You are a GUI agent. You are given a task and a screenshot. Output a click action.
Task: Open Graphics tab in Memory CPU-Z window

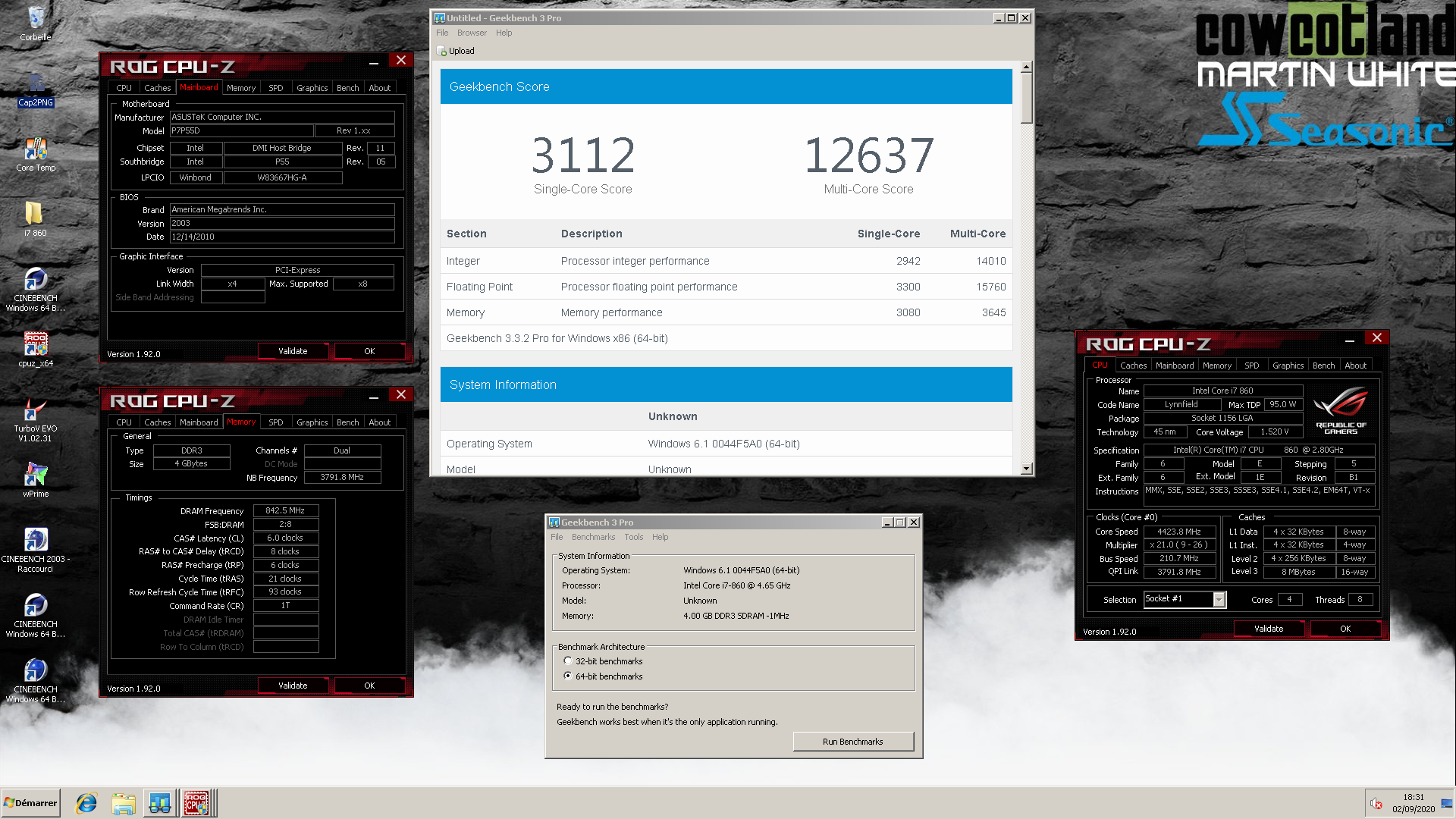[x=312, y=422]
